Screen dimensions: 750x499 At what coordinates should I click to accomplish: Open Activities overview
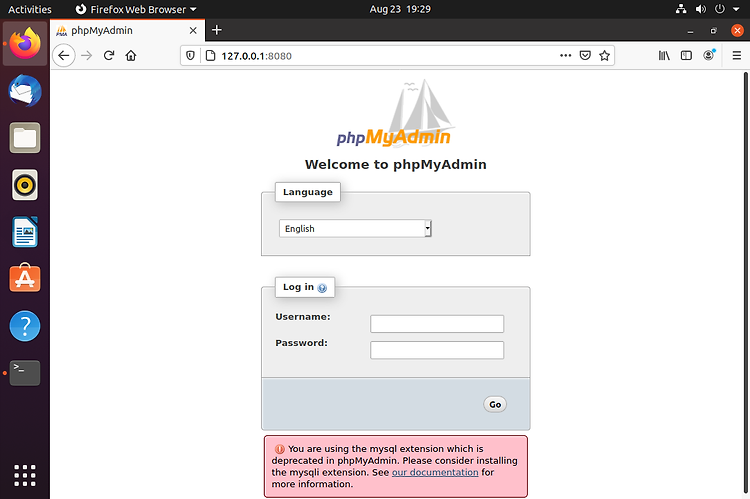[30, 9]
